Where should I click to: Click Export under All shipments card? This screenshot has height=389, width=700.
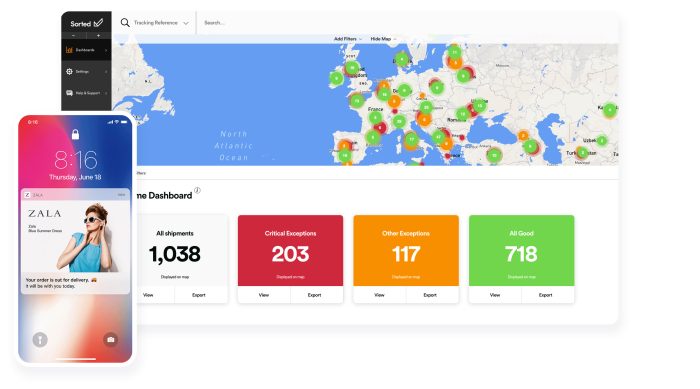click(199, 295)
